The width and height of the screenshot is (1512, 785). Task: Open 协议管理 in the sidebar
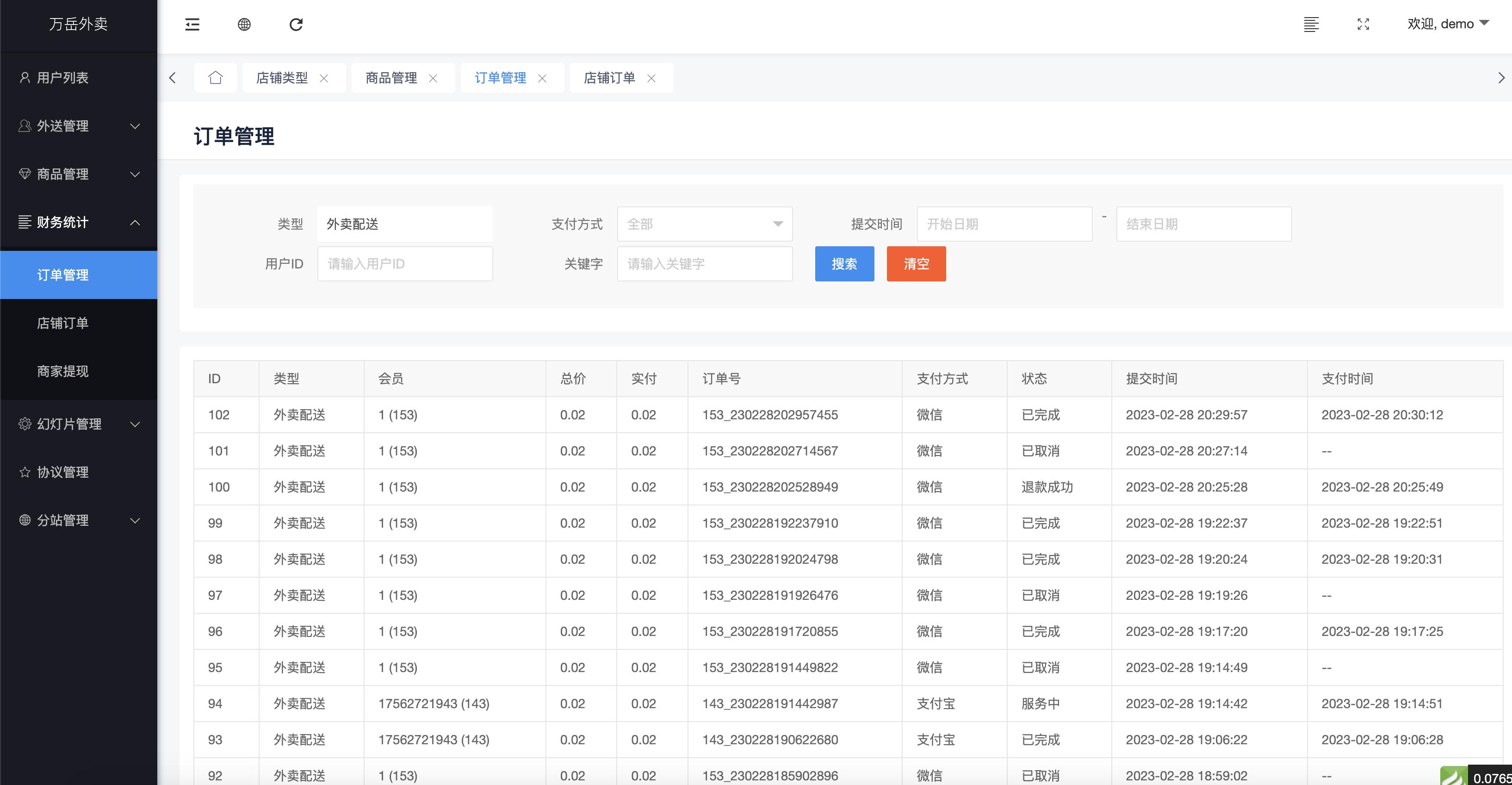[79, 472]
